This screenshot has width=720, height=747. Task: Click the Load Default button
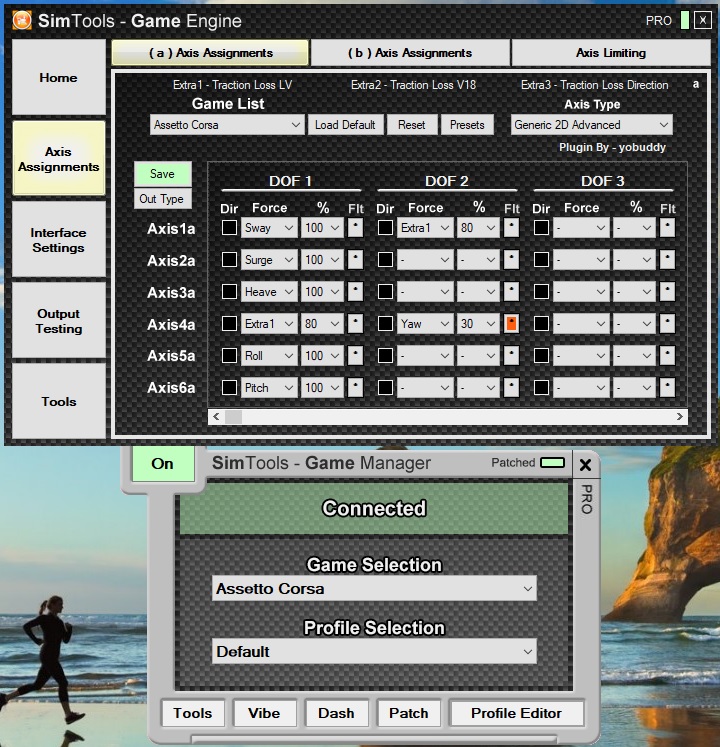click(x=345, y=125)
